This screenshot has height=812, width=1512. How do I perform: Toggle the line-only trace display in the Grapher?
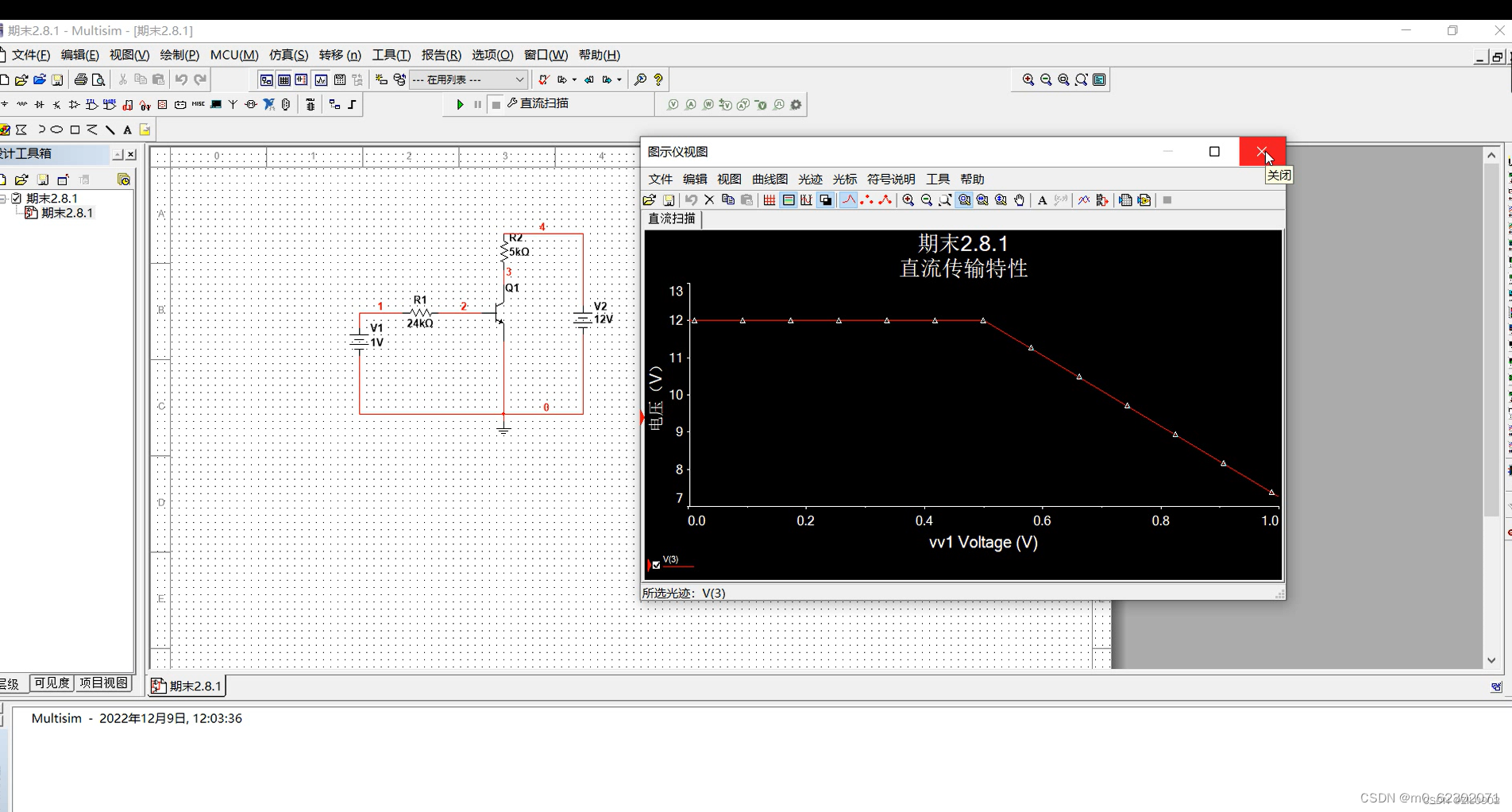pyautogui.click(x=848, y=200)
